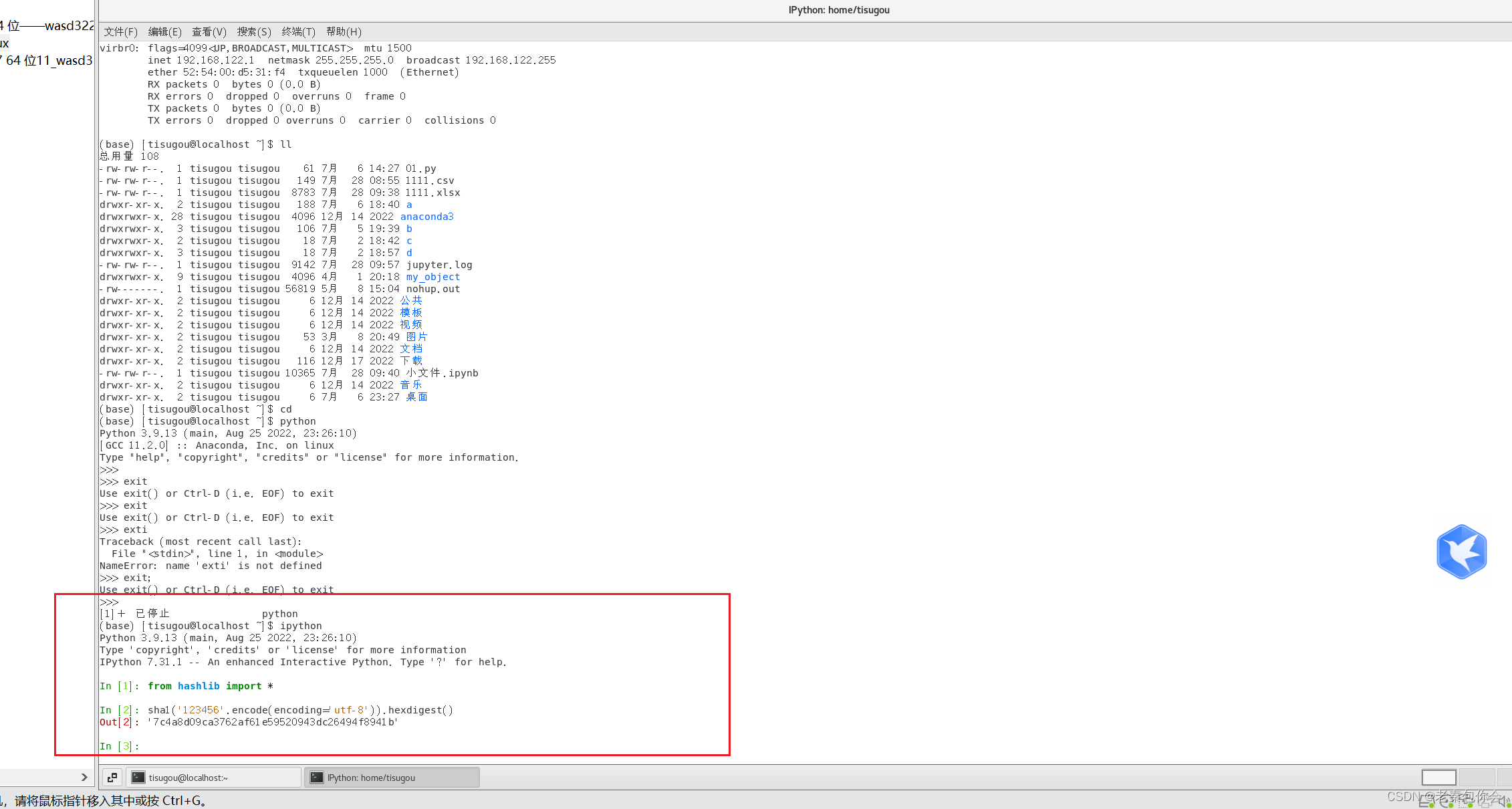Click terminal icon of tisugou@localhost taskbar entry
The width and height of the screenshot is (1512, 809).
(138, 778)
